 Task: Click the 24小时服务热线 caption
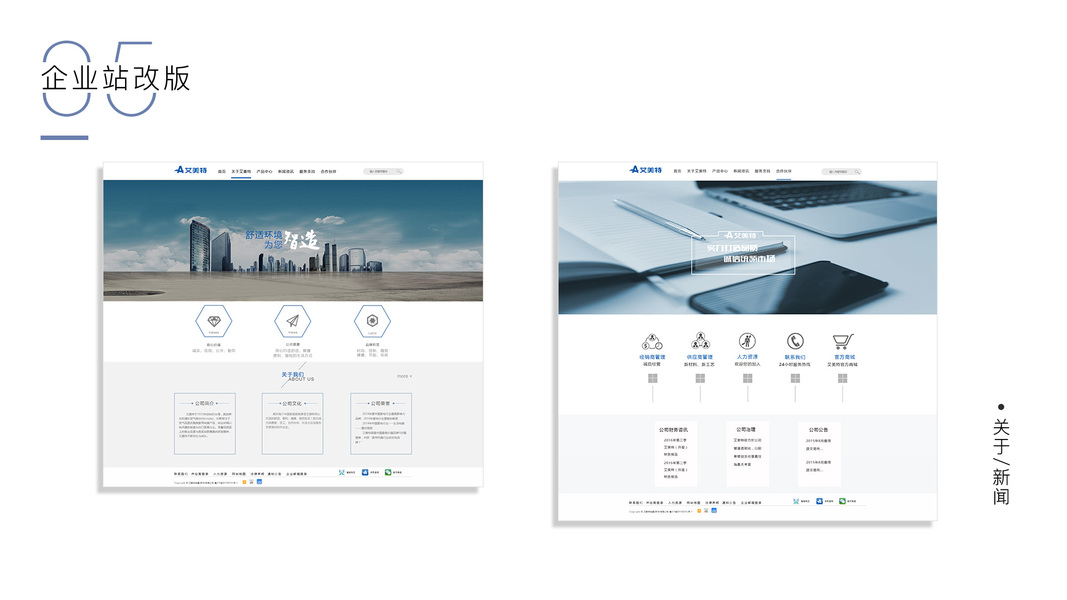pyautogui.click(x=795, y=365)
